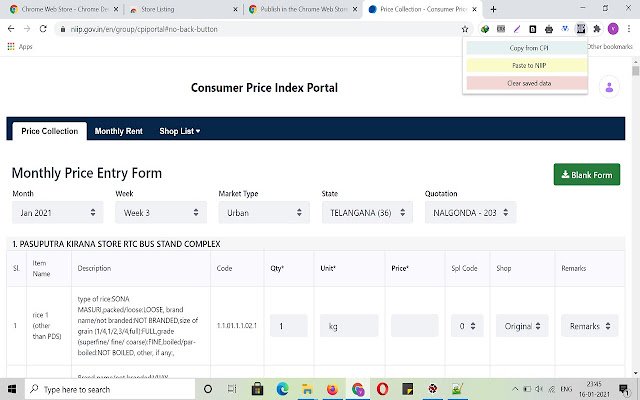This screenshot has width=640, height=400.
Task: Click the Cortana circle on taskbar
Action: (208, 389)
